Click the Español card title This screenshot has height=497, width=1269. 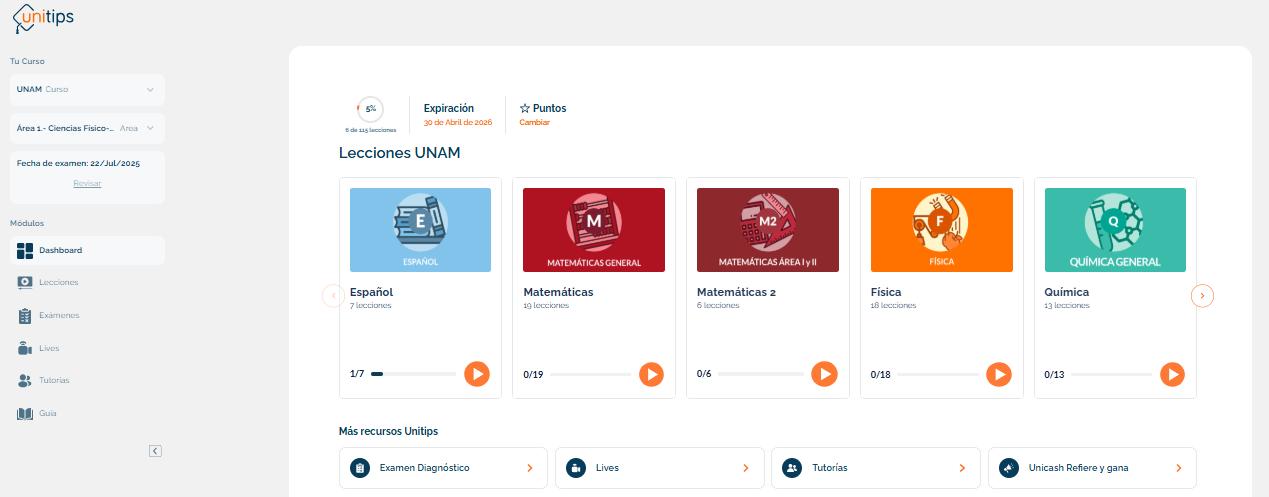pyautogui.click(x=371, y=292)
